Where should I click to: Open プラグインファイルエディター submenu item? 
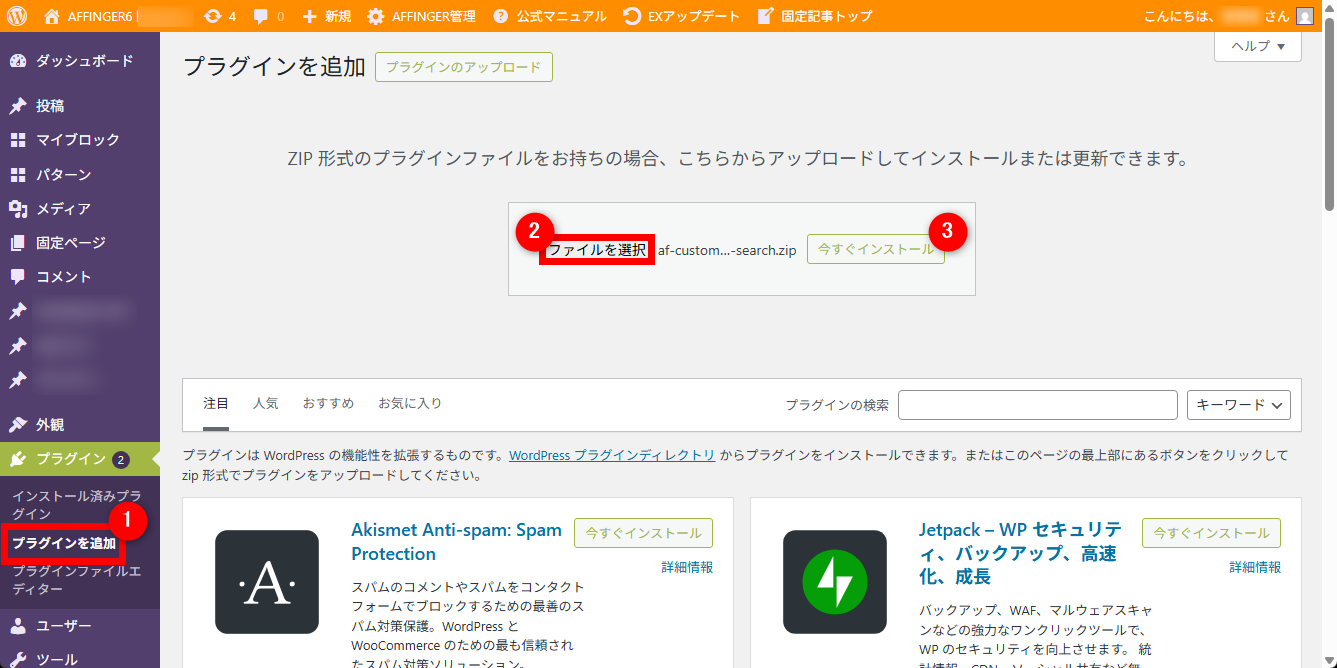tap(77, 580)
